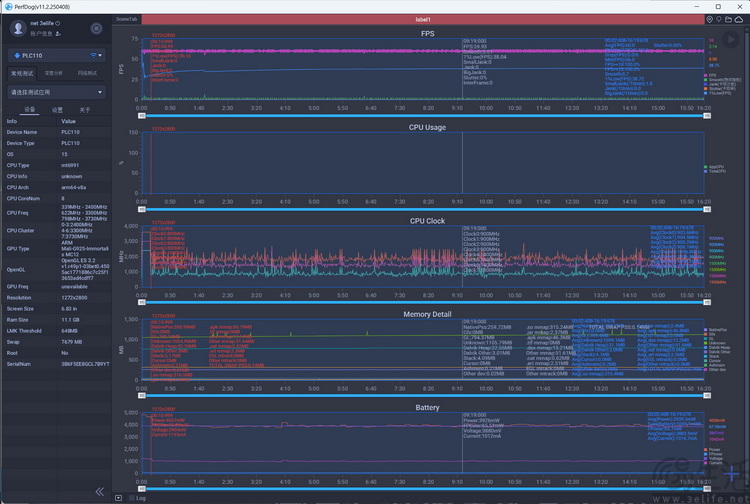This screenshot has width=750, height=504.
Task: Toggle Dalvik Heap in the Memory Detail legend
Action: pyautogui.click(x=717, y=348)
